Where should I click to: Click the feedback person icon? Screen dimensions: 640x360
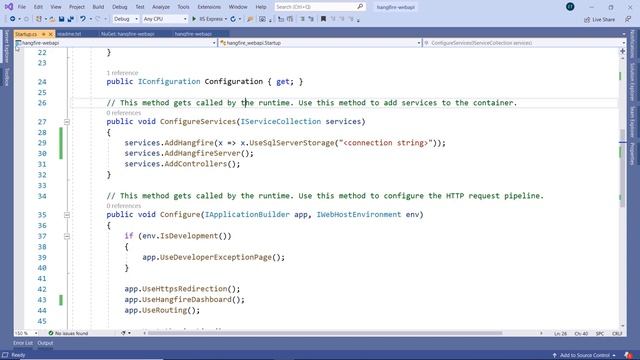[x=628, y=19]
